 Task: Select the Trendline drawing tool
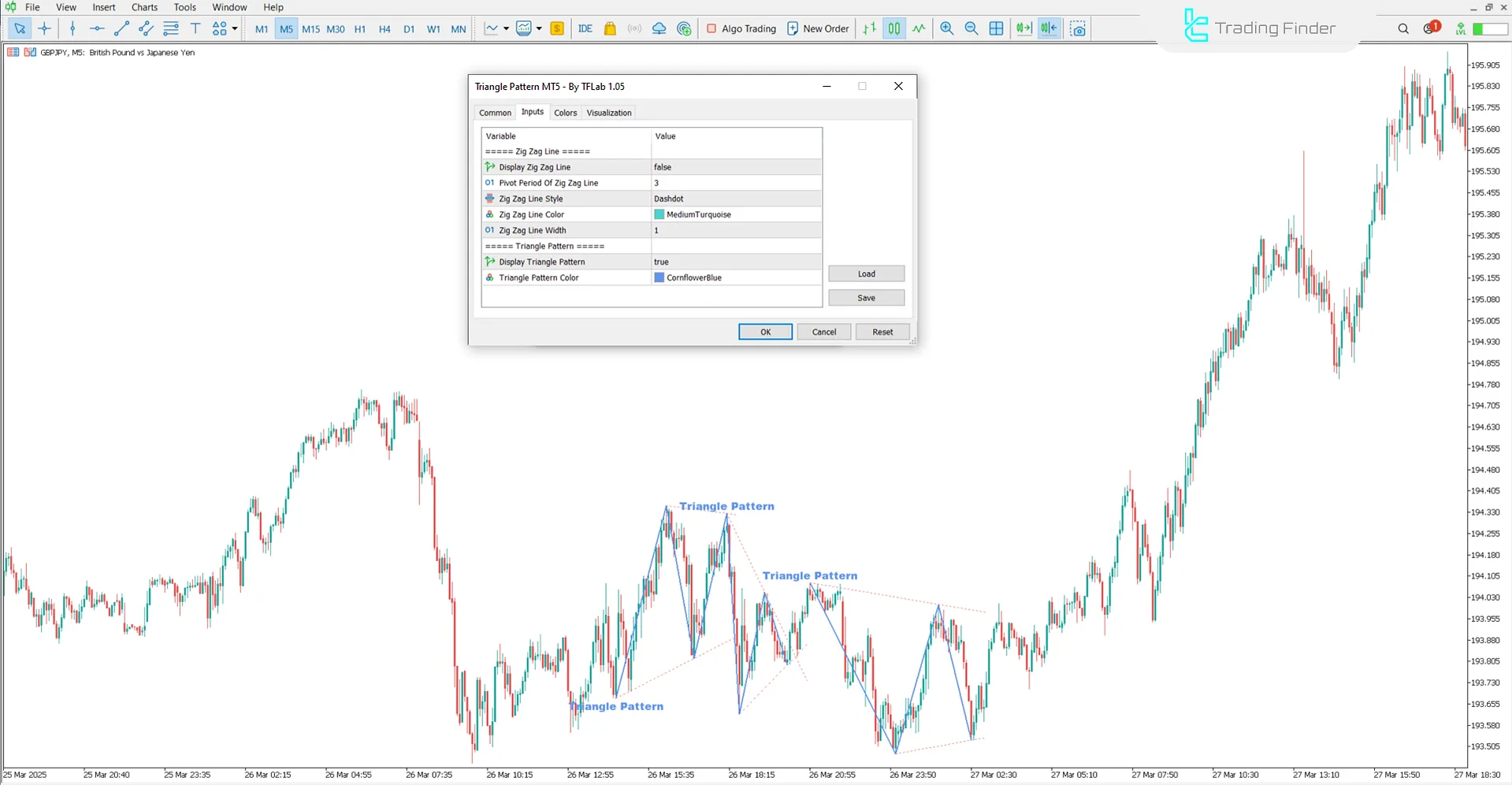click(x=121, y=28)
